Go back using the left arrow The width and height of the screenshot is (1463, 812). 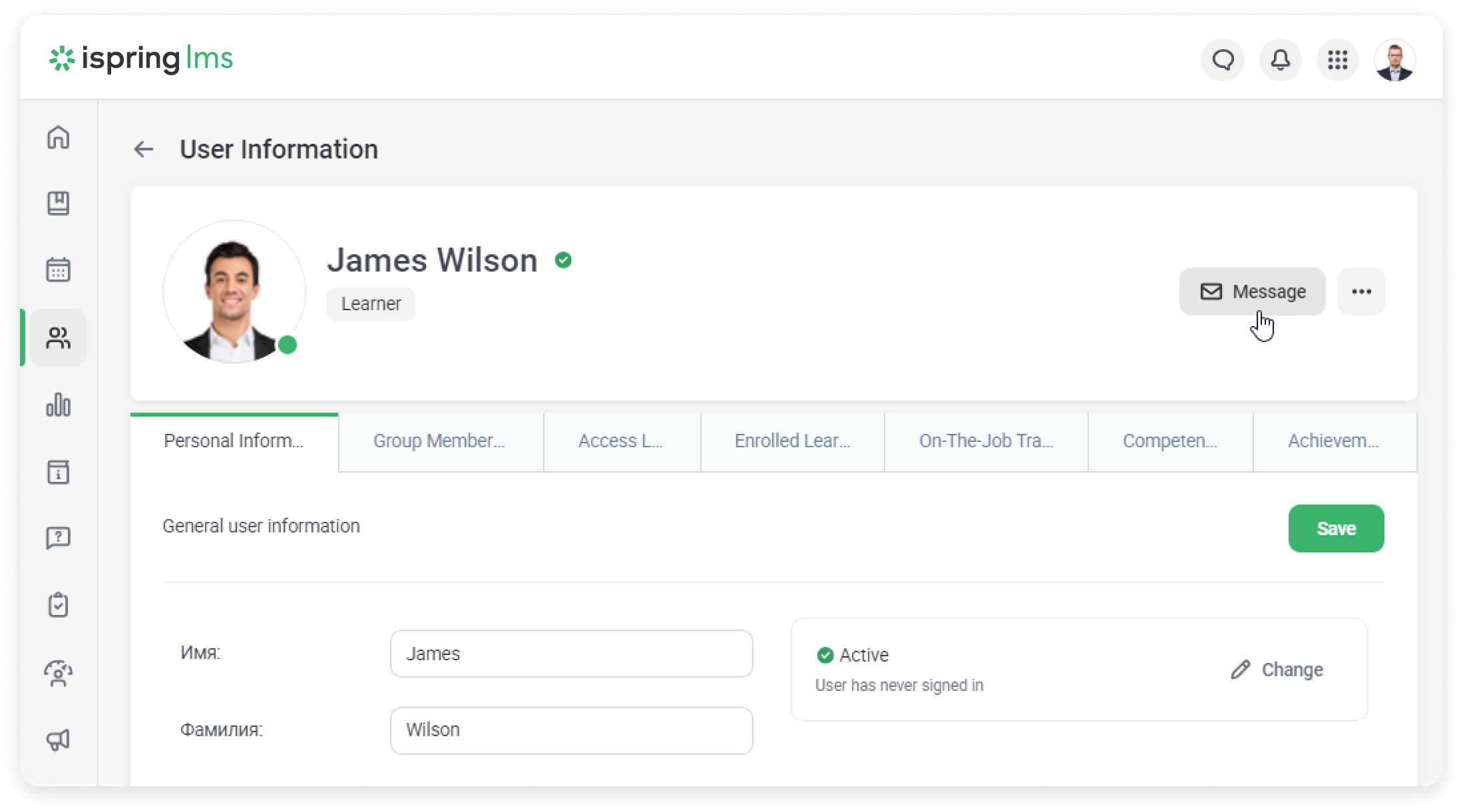pyautogui.click(x=144, y=150)
